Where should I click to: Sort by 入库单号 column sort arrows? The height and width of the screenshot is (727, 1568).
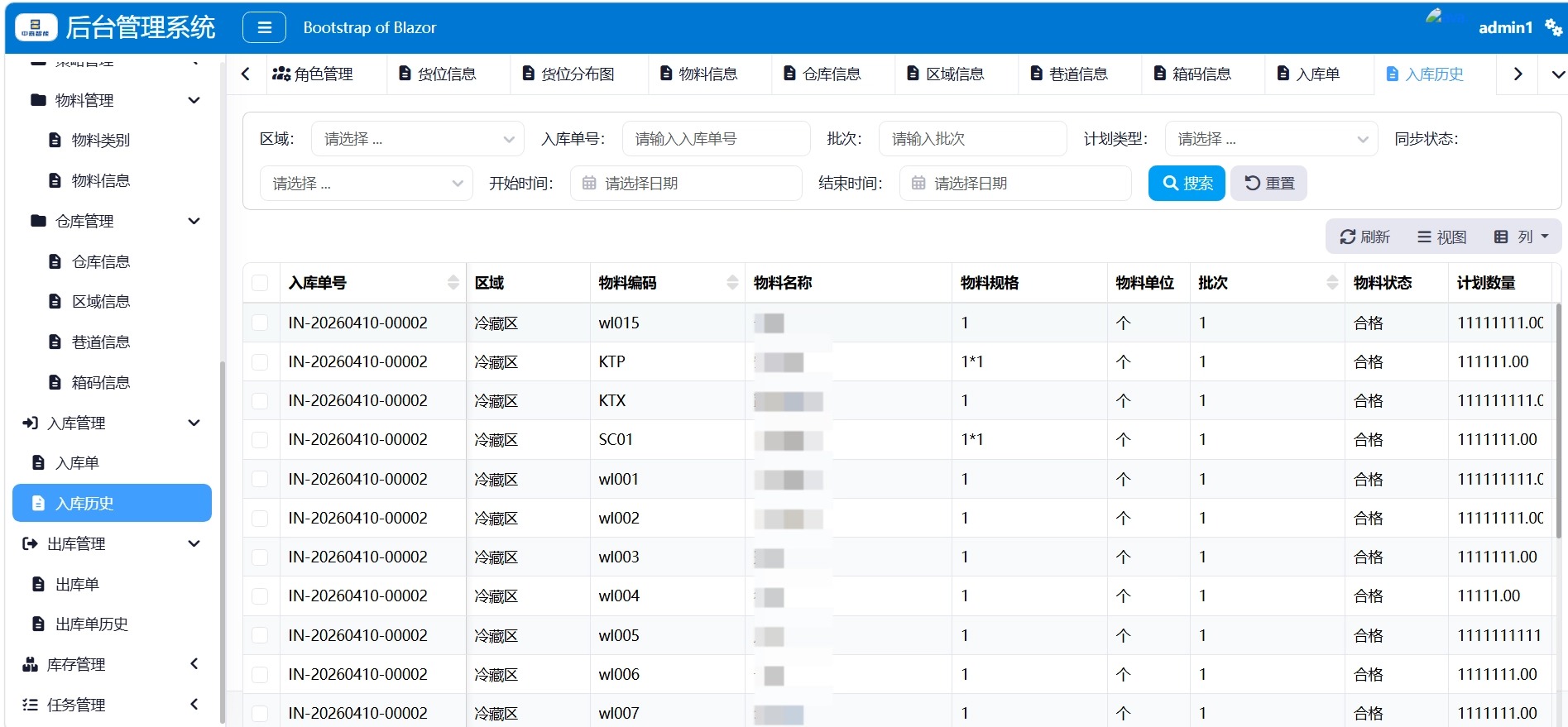click(453, 283)
